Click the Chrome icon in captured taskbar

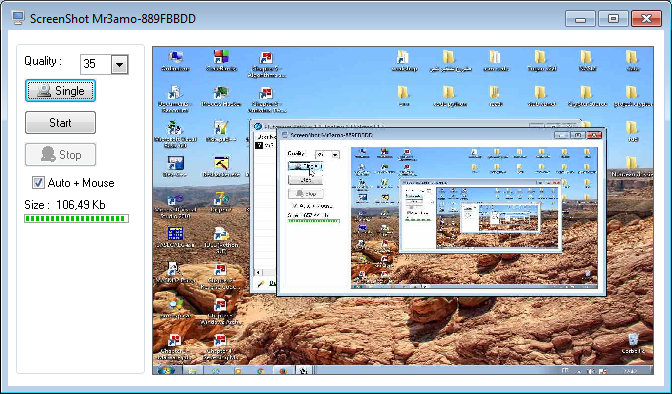pos(261,370)
